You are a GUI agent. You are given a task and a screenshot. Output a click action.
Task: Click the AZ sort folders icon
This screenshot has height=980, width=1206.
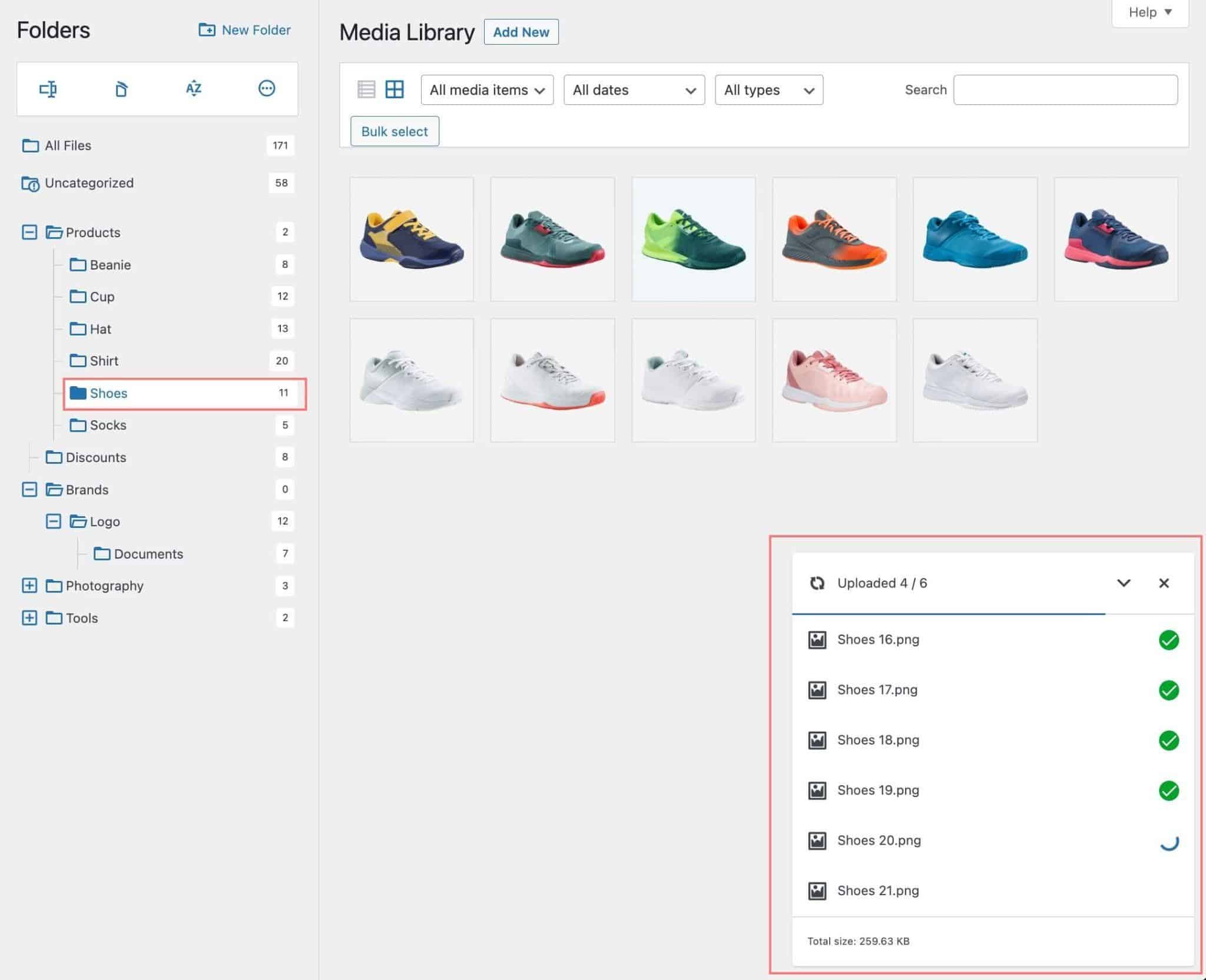[194, 88]
